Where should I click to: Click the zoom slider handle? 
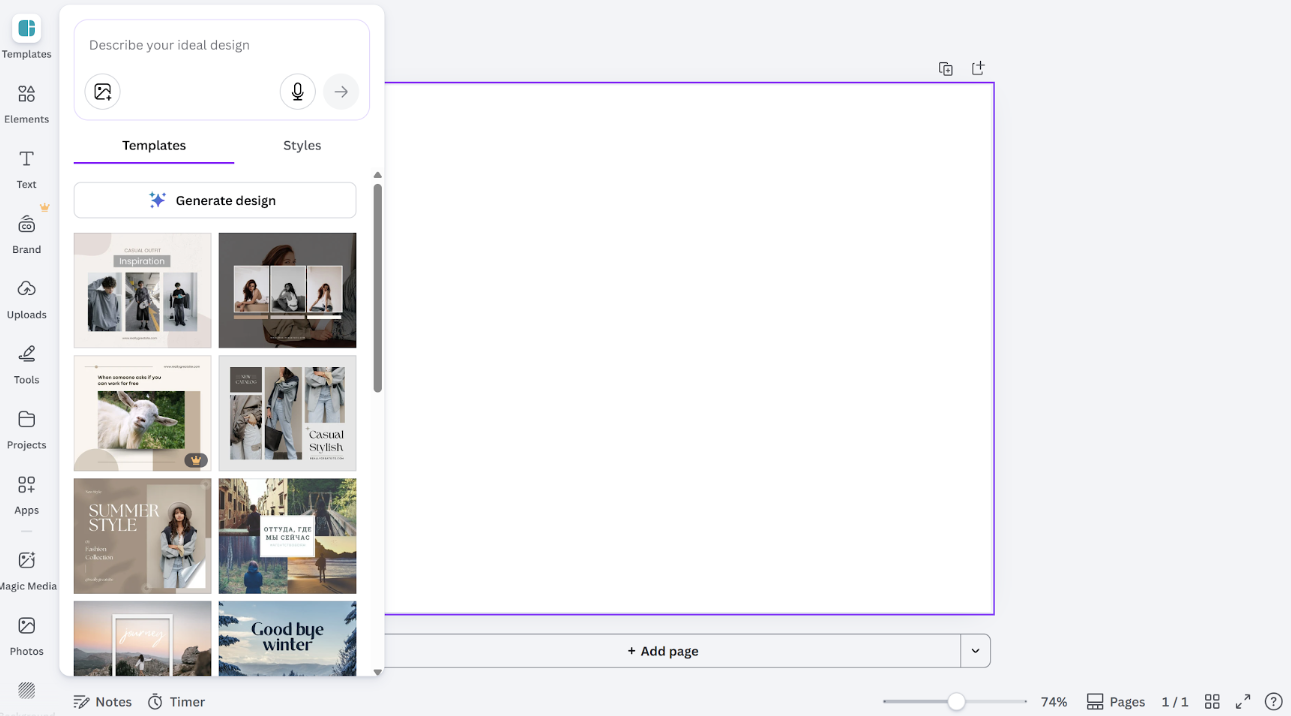tap(956, 702)
